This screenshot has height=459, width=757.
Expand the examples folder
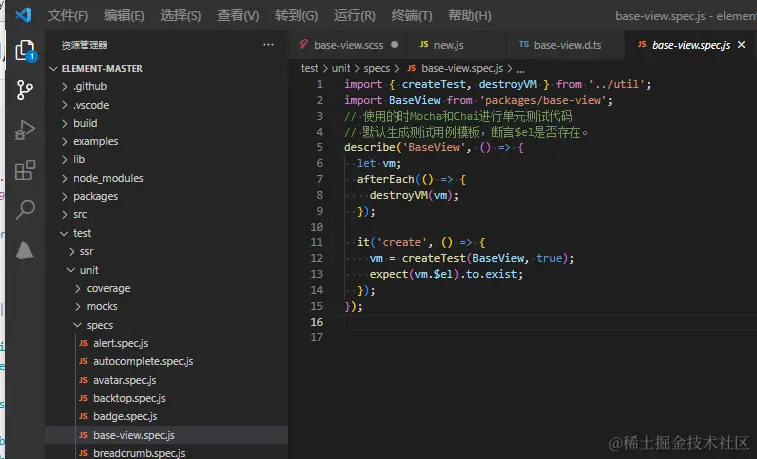tap(96, 141)
